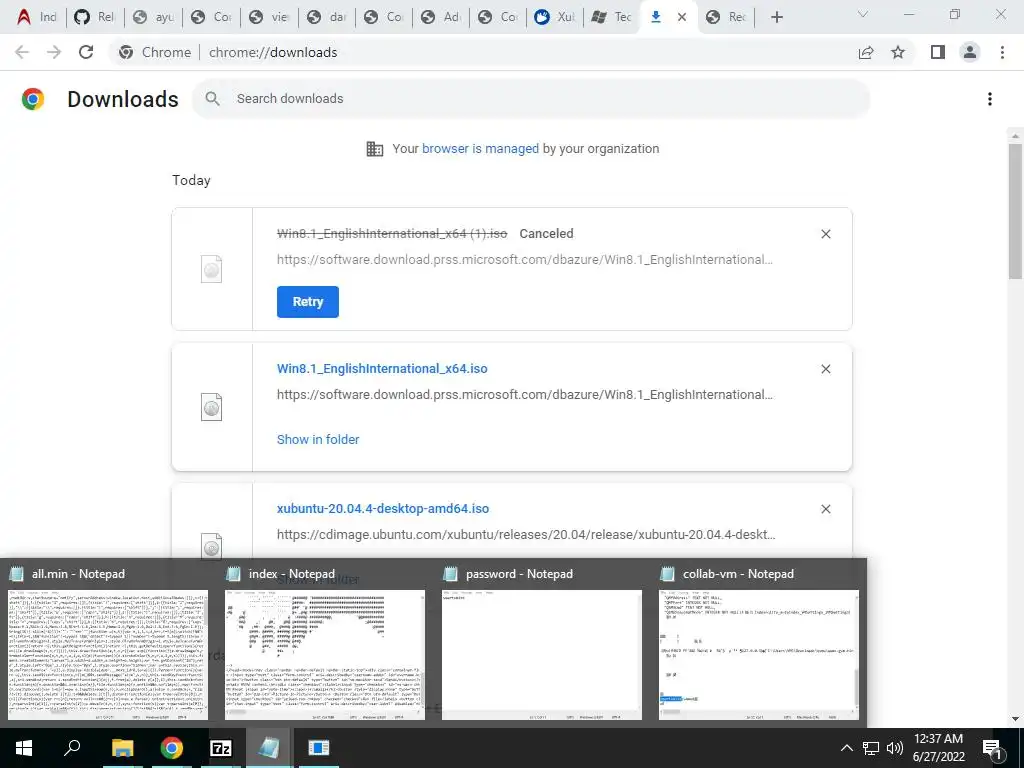Screen dimensions: 1024x768
Task: Click the Search downloads field
Action: (531, 99)
